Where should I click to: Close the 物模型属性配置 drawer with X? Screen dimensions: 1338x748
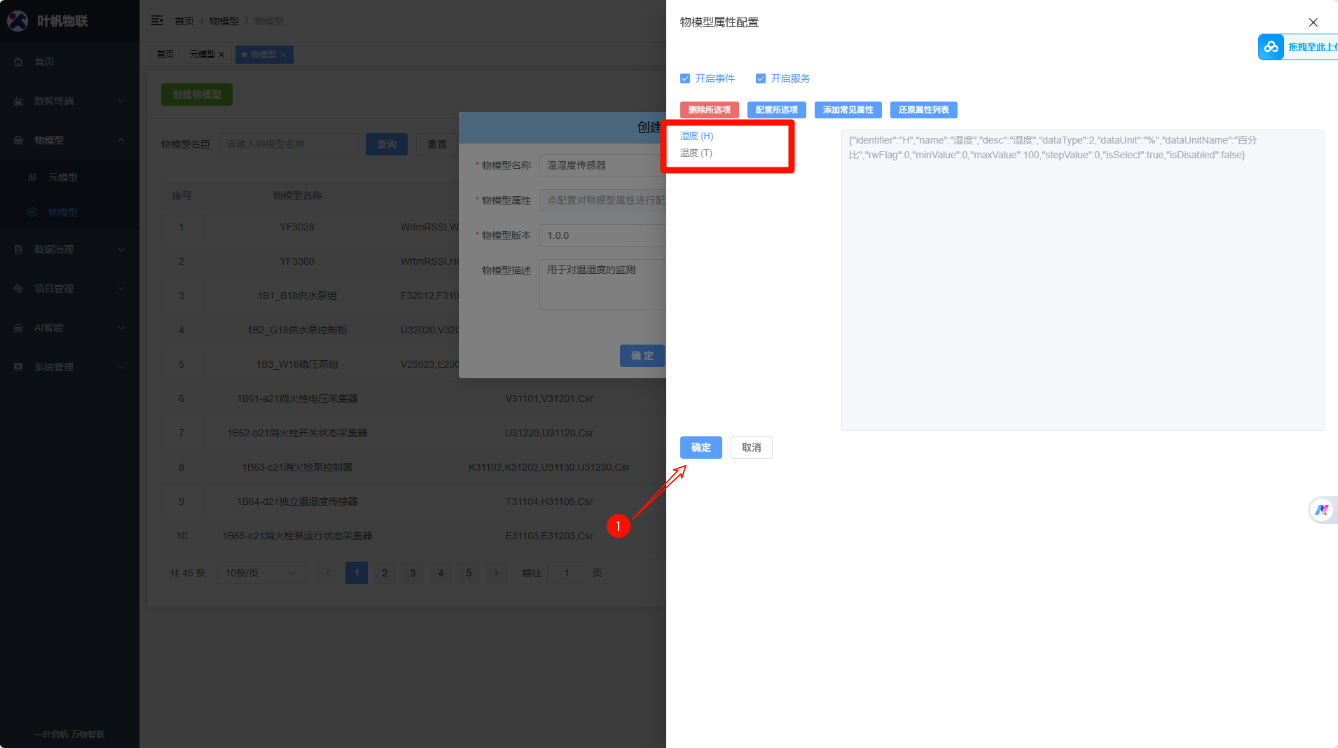(1313, 22)
